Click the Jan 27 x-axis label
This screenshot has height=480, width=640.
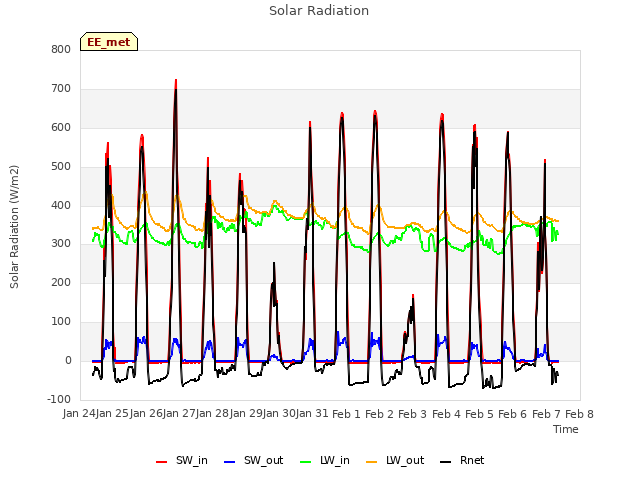point(179,414)
